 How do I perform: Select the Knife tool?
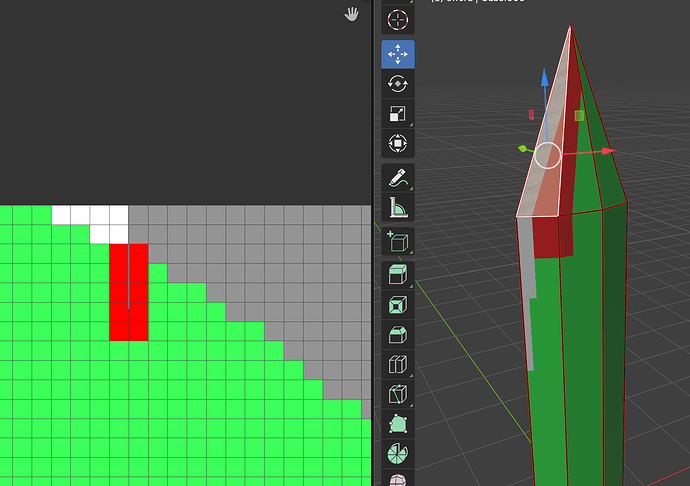tap(398, 394)
